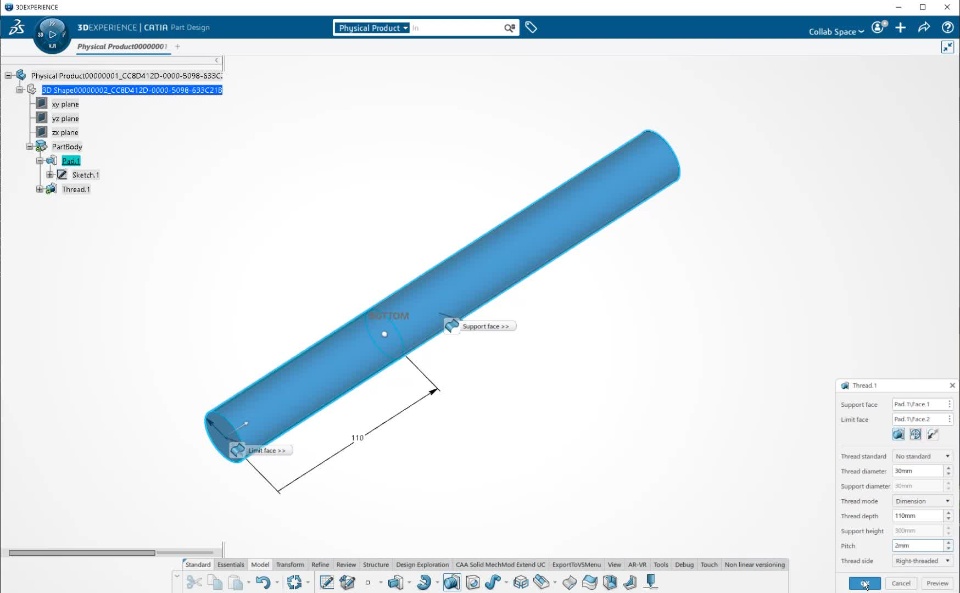Click the Undo arrow icon

point(263,582)
